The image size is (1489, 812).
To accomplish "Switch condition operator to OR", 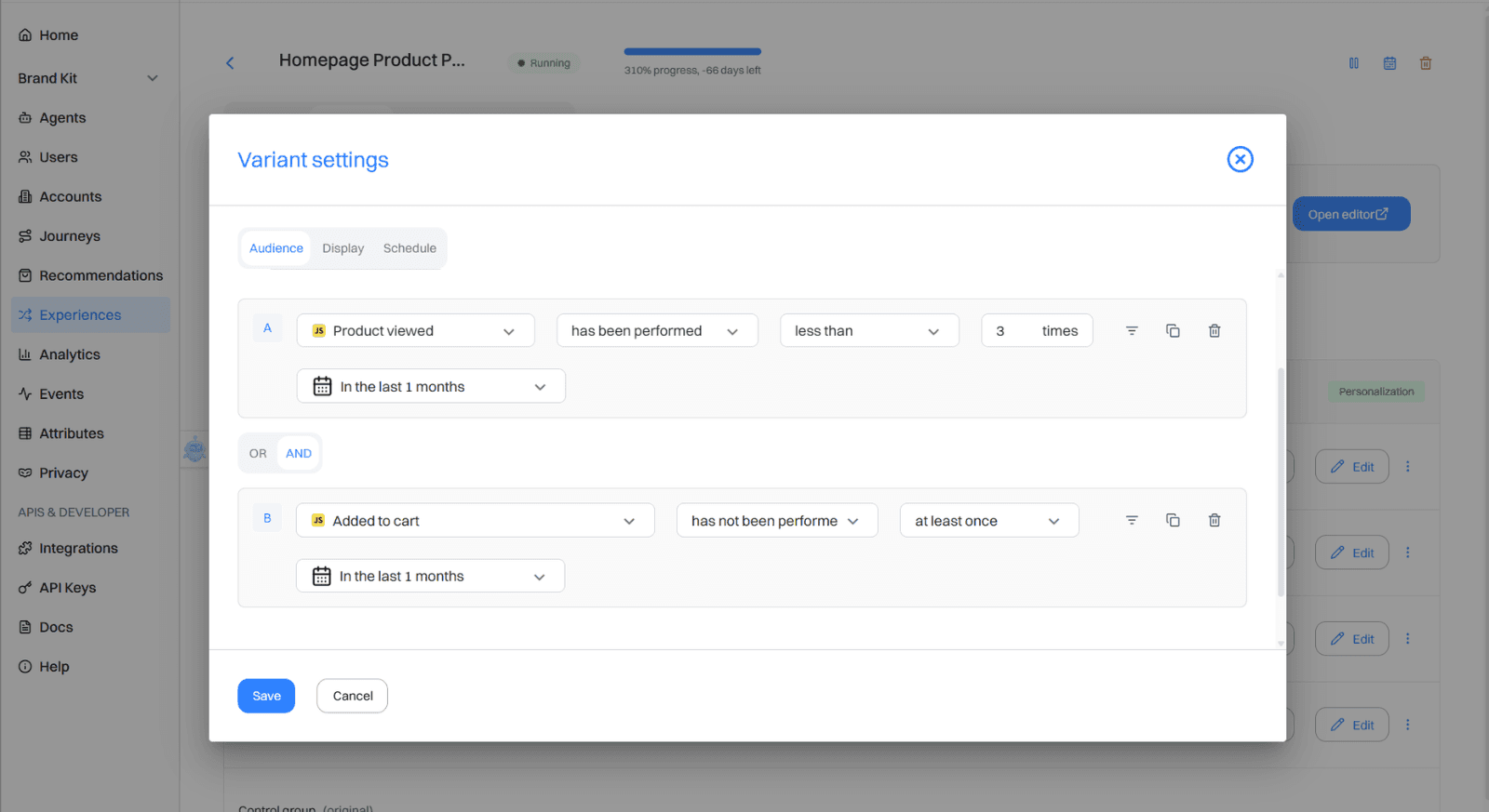I will [258, 454].
